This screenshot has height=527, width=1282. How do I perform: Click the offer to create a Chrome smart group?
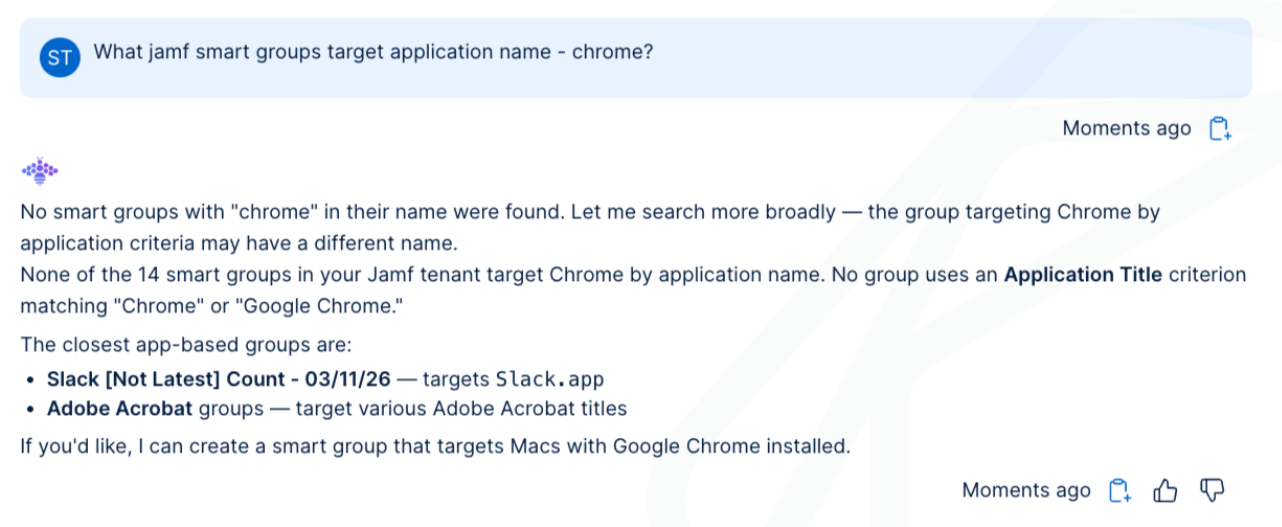coord(435,446)
